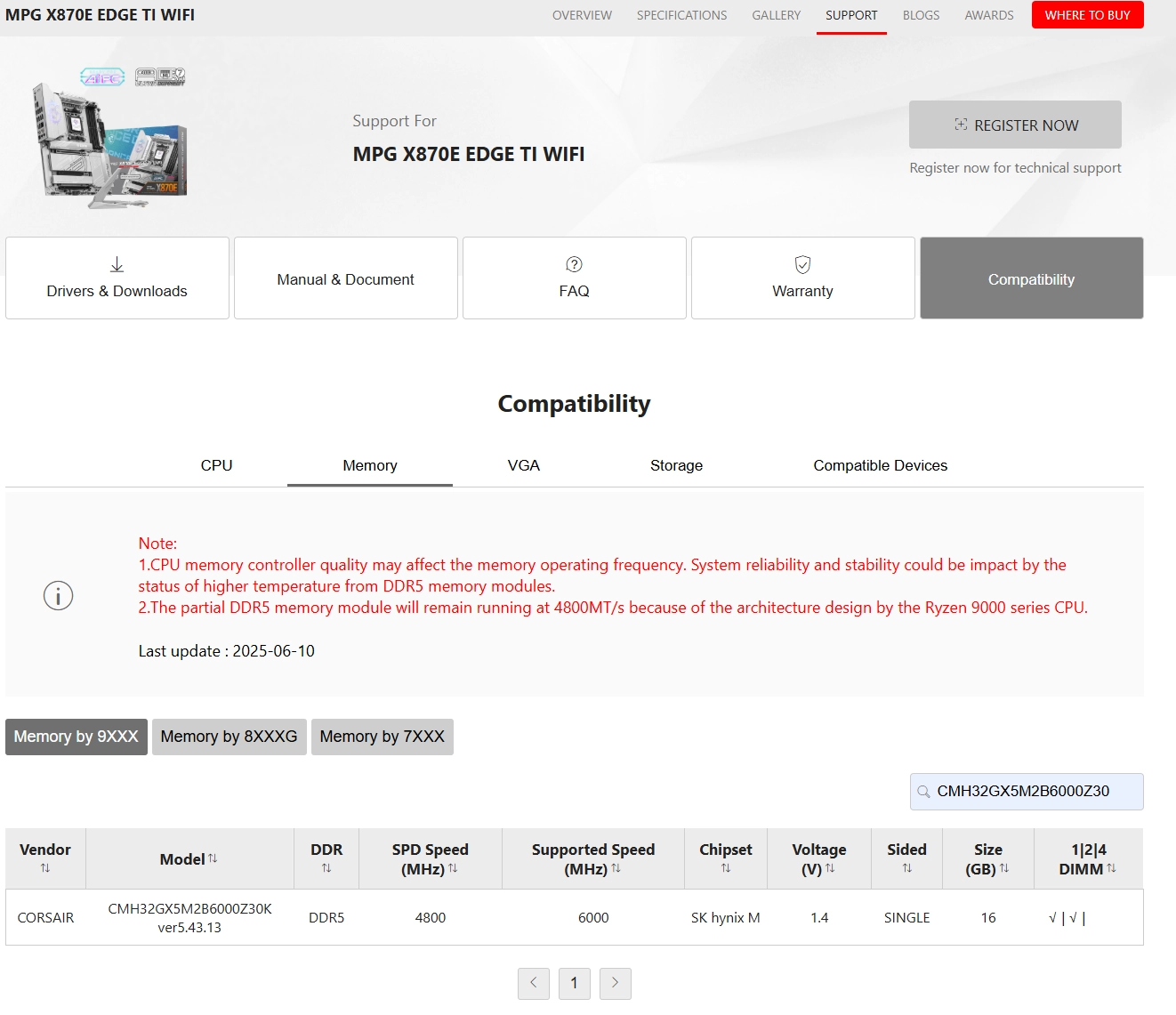This screenshot has height=1015, width=1176.
Task: Click 'Register now for technical support' text
Action: click(1015, 167)
